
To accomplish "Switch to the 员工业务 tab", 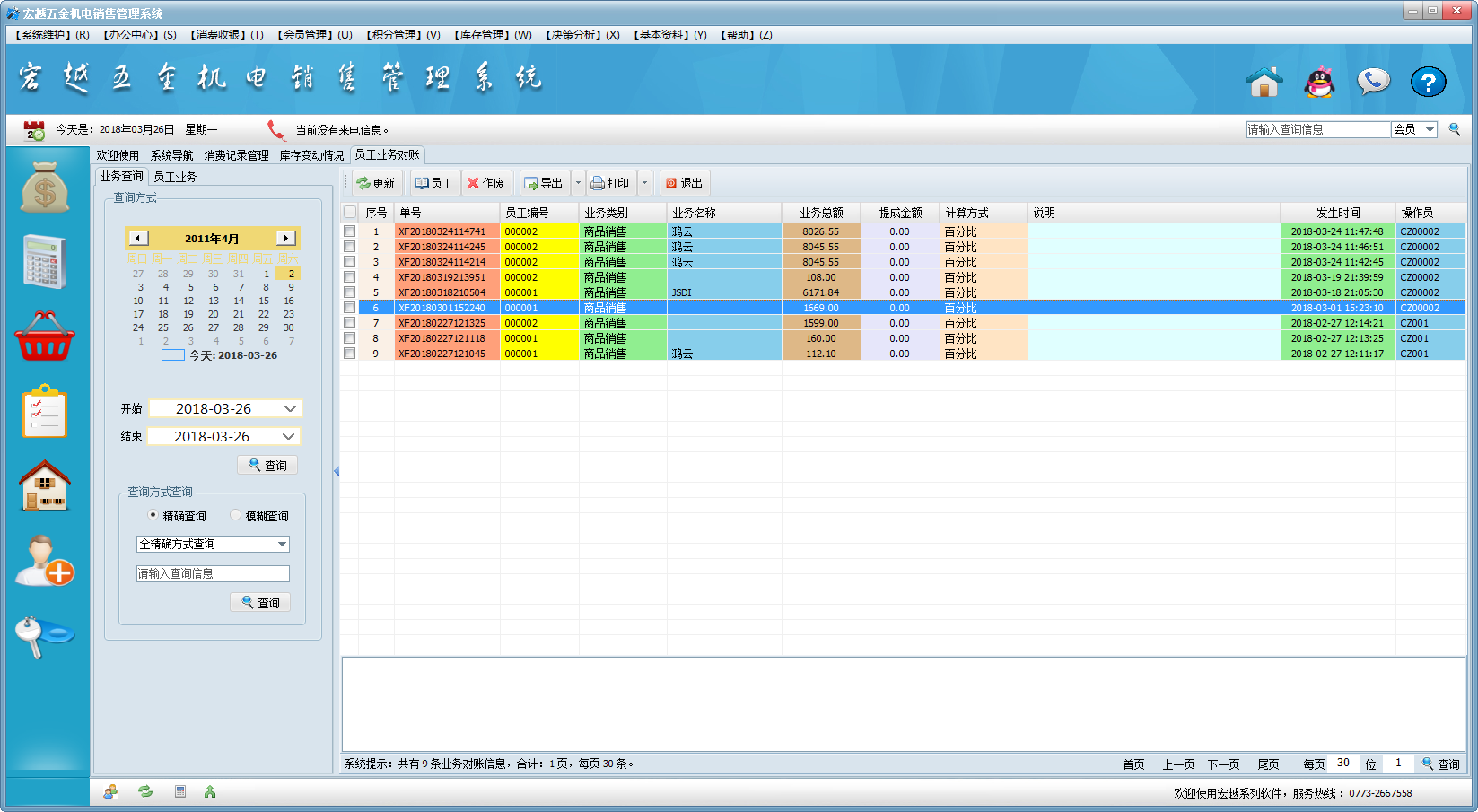I will point(175,177).
